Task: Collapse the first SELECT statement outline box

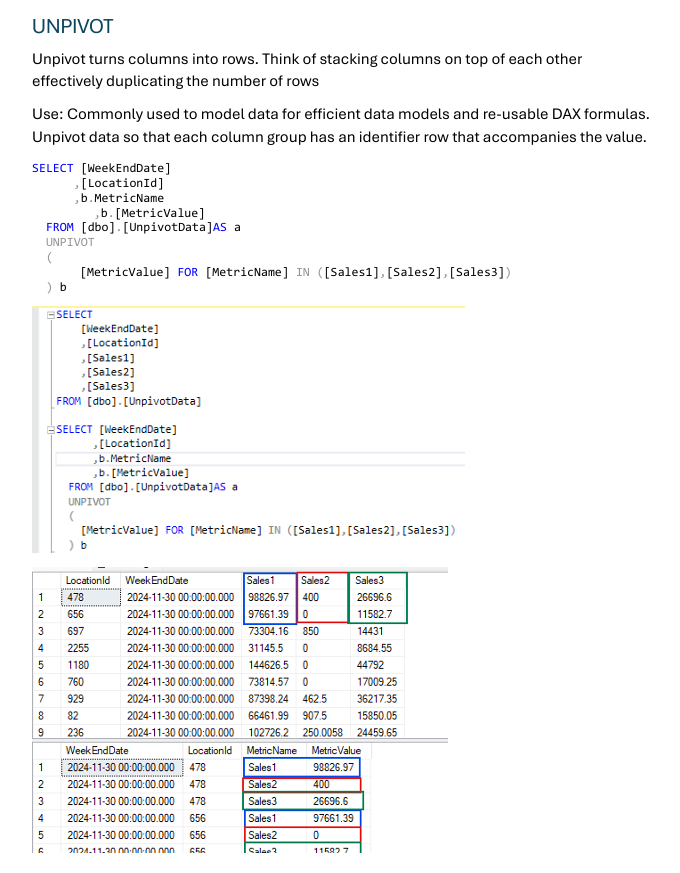Action: pyautogui.click(x=51, y=315)
